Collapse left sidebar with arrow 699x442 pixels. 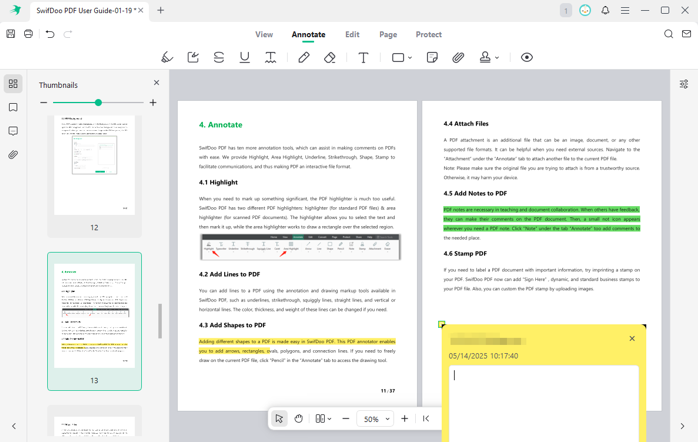(14, 426)
